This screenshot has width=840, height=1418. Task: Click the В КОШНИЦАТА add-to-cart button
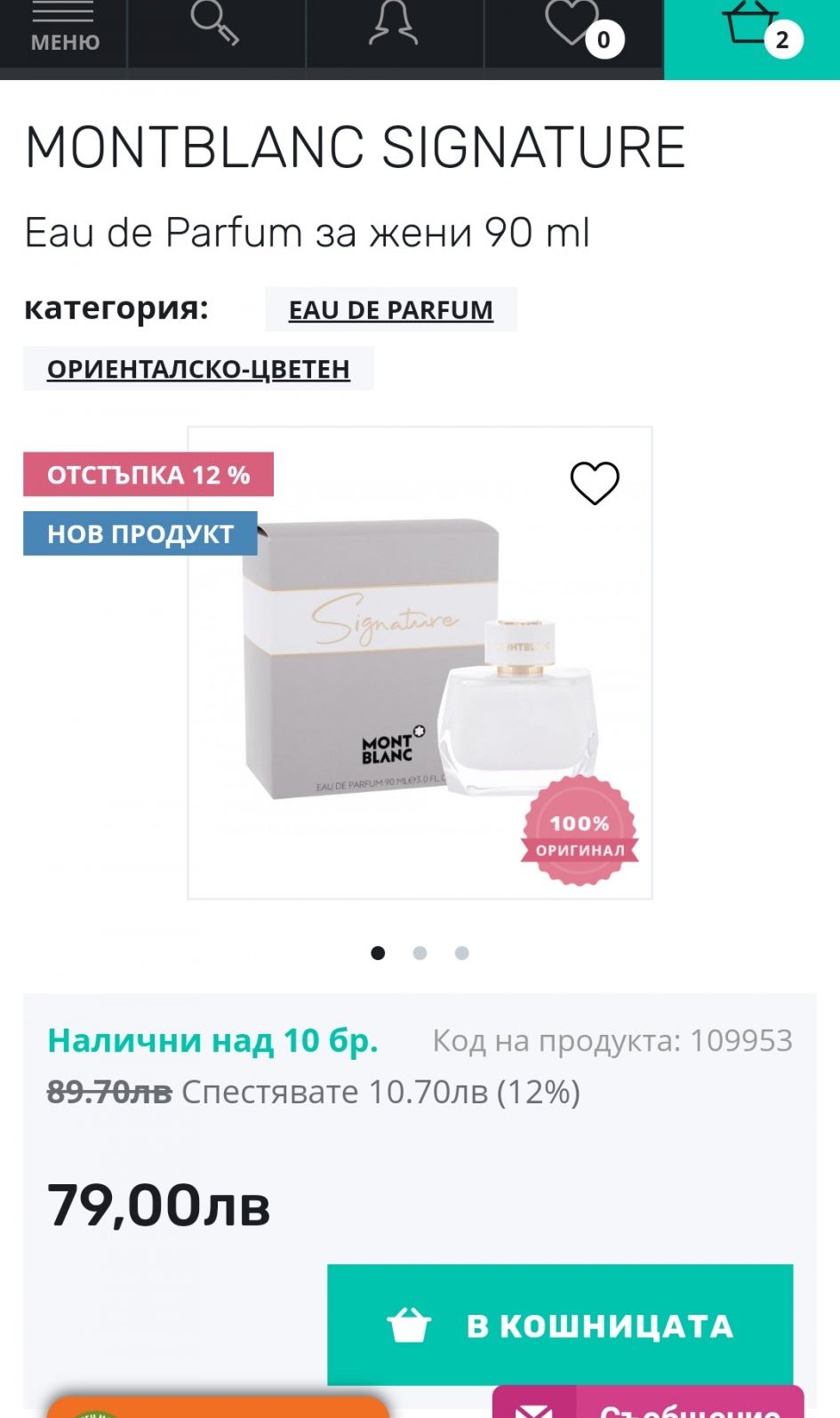point(560,1325)
